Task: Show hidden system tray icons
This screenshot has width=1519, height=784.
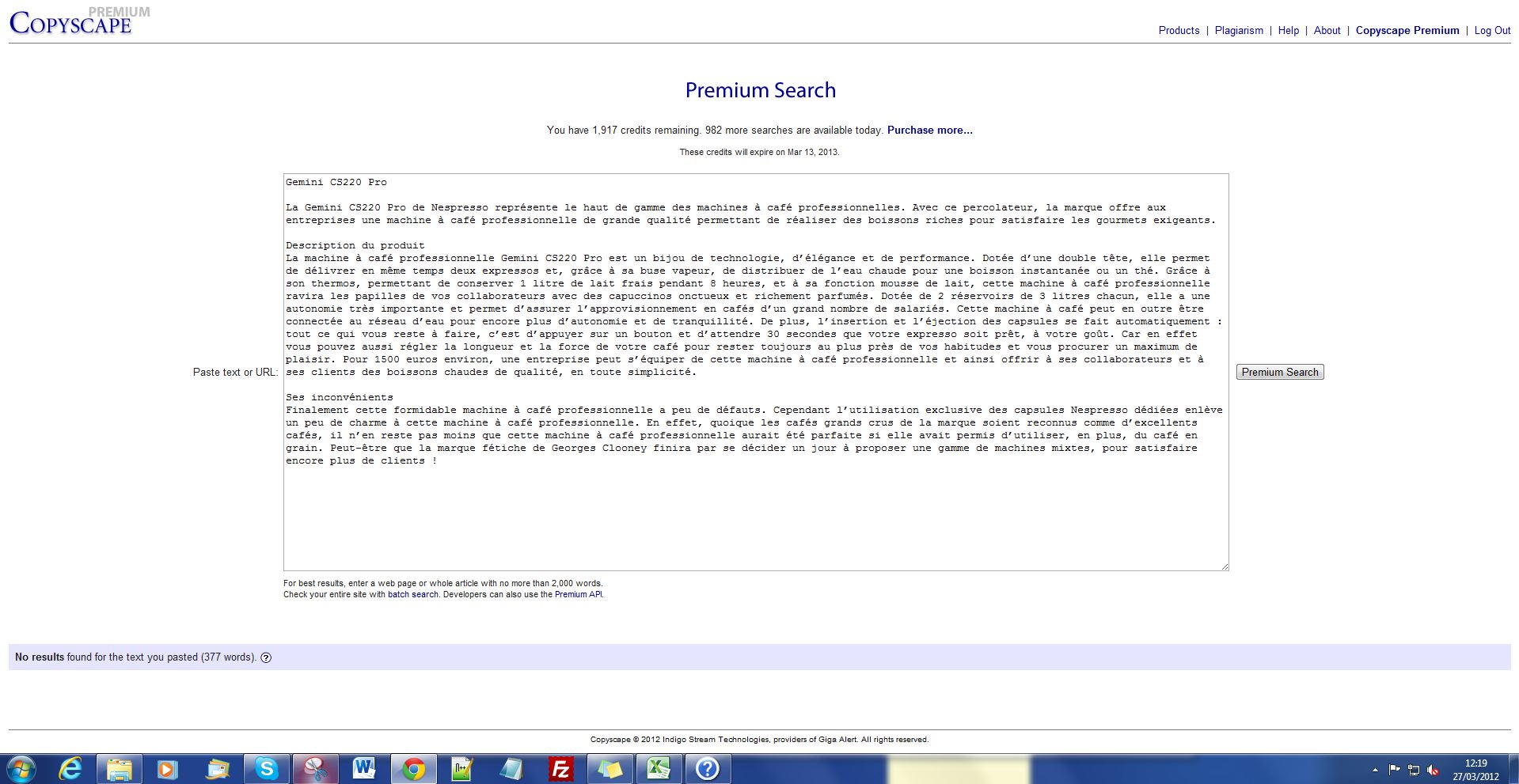Action: point(1375,770)
